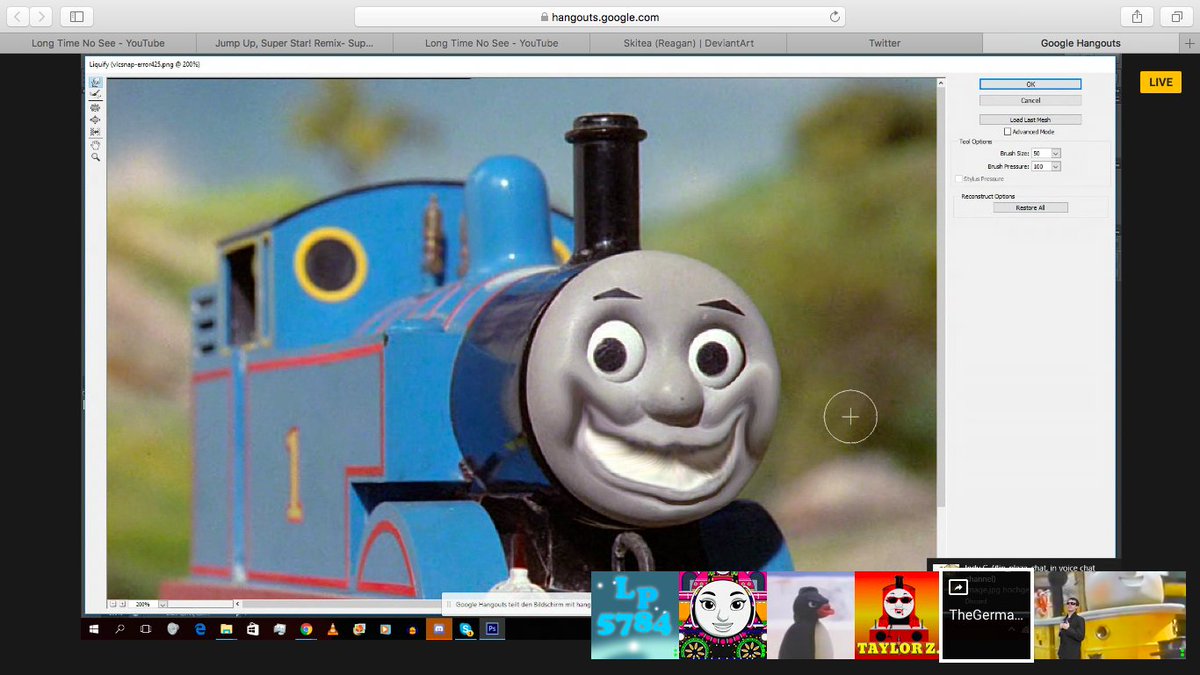Viewport: 1200px width, 675px height.
Task: Open Windows taskbar search magnifier
Action: pyautogui.click(x=120, y=629)
